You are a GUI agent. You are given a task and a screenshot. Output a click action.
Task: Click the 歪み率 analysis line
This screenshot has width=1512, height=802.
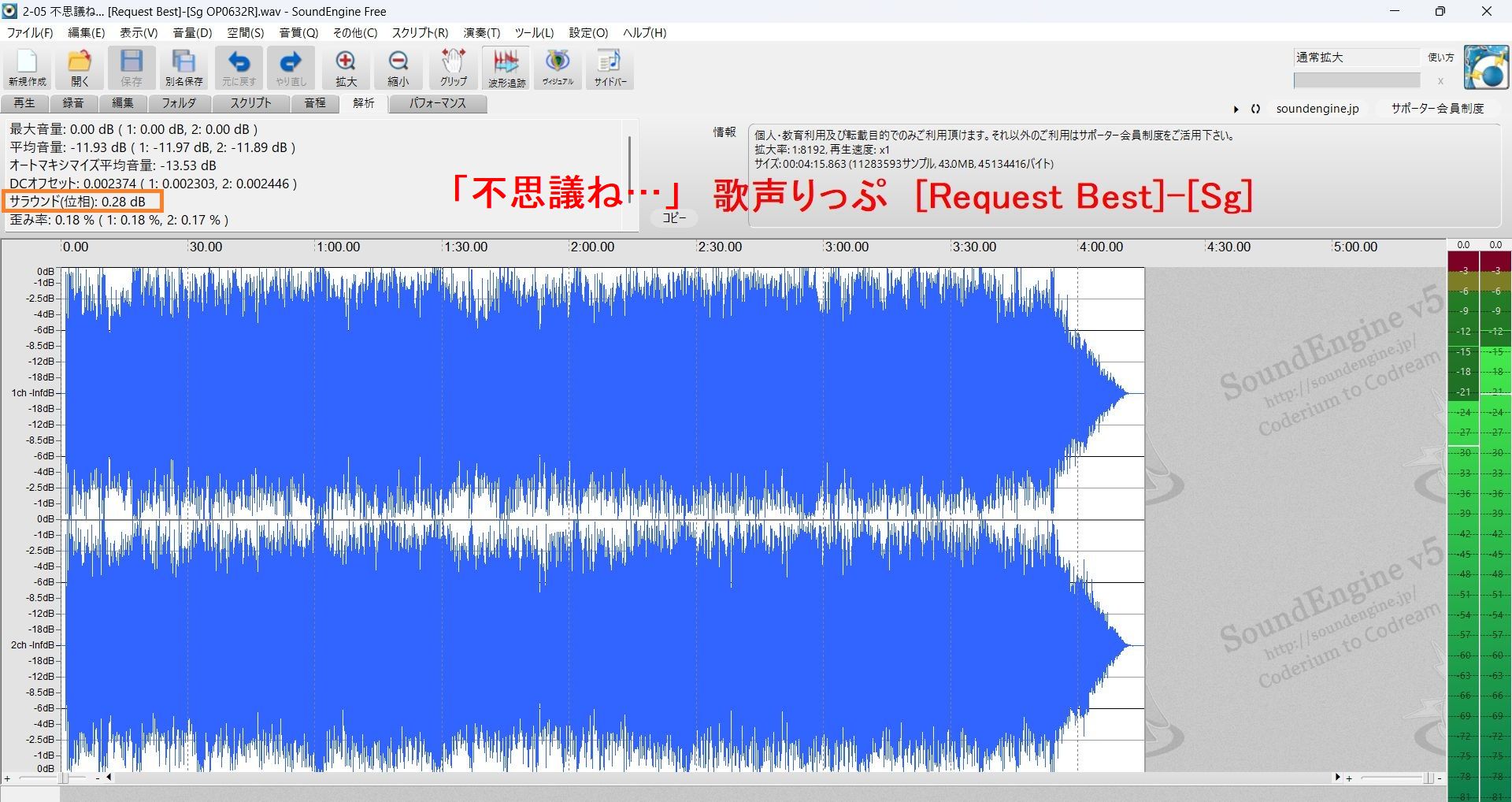point(119,220)
